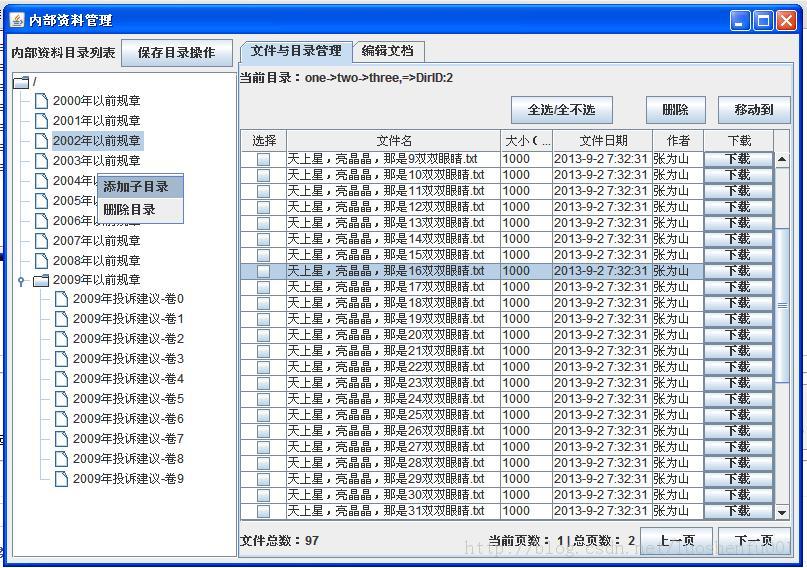
Task: Sort by the 文件名 column header
Action: (393, 140)
